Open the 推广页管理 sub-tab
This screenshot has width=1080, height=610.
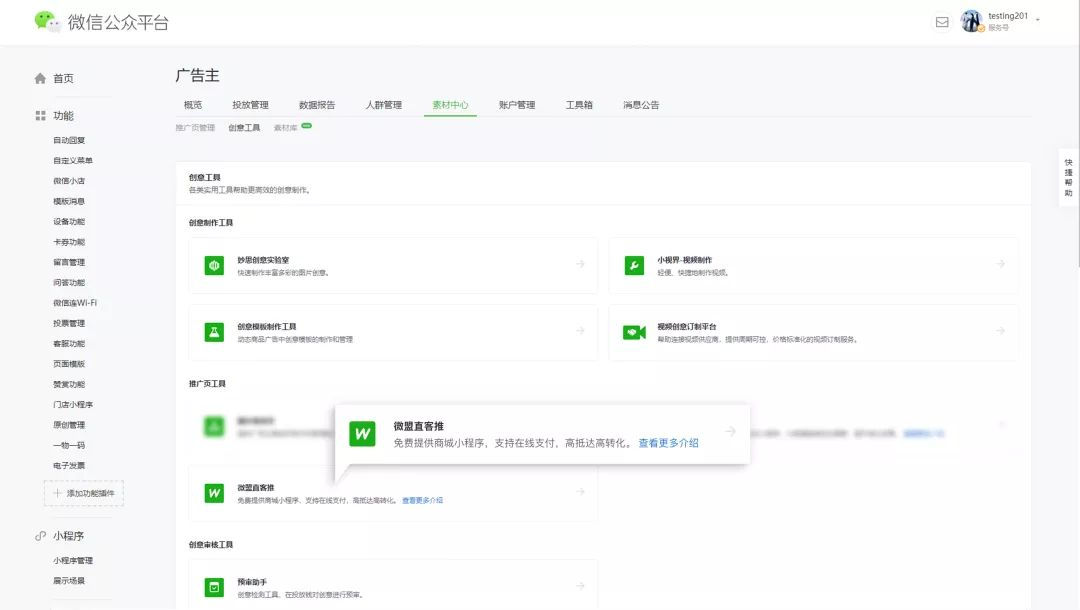[x=195, y=127]
